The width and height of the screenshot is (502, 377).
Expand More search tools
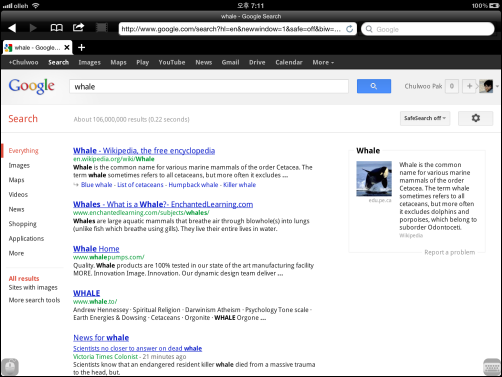click(x=34, y=300)
